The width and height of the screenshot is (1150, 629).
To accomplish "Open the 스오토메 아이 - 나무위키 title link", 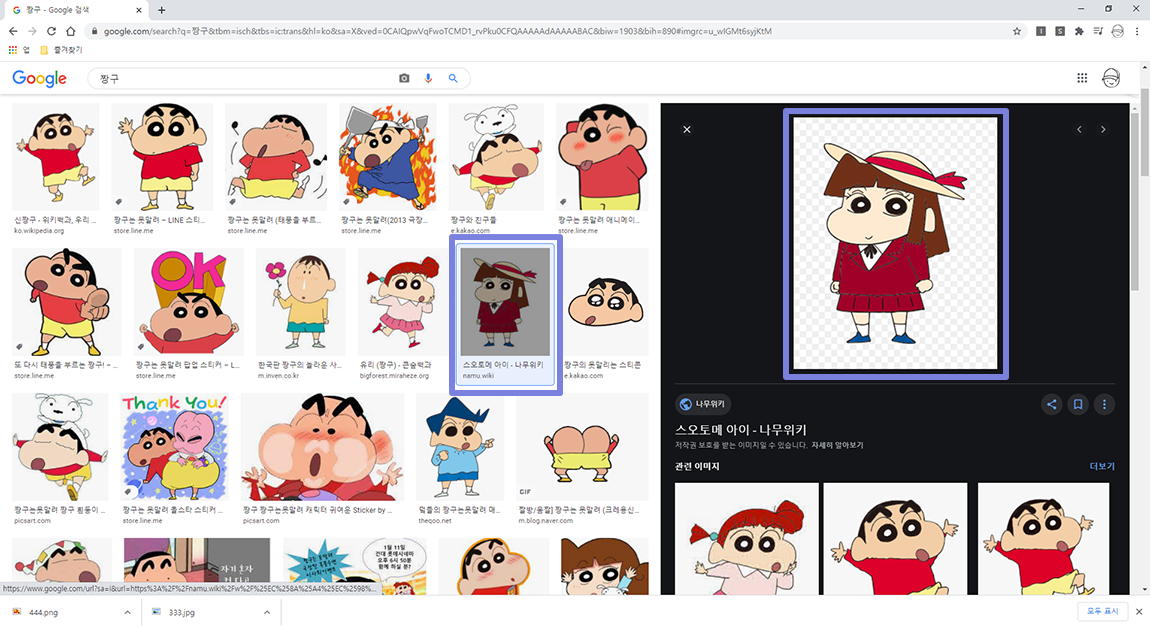I will (741, 430).
